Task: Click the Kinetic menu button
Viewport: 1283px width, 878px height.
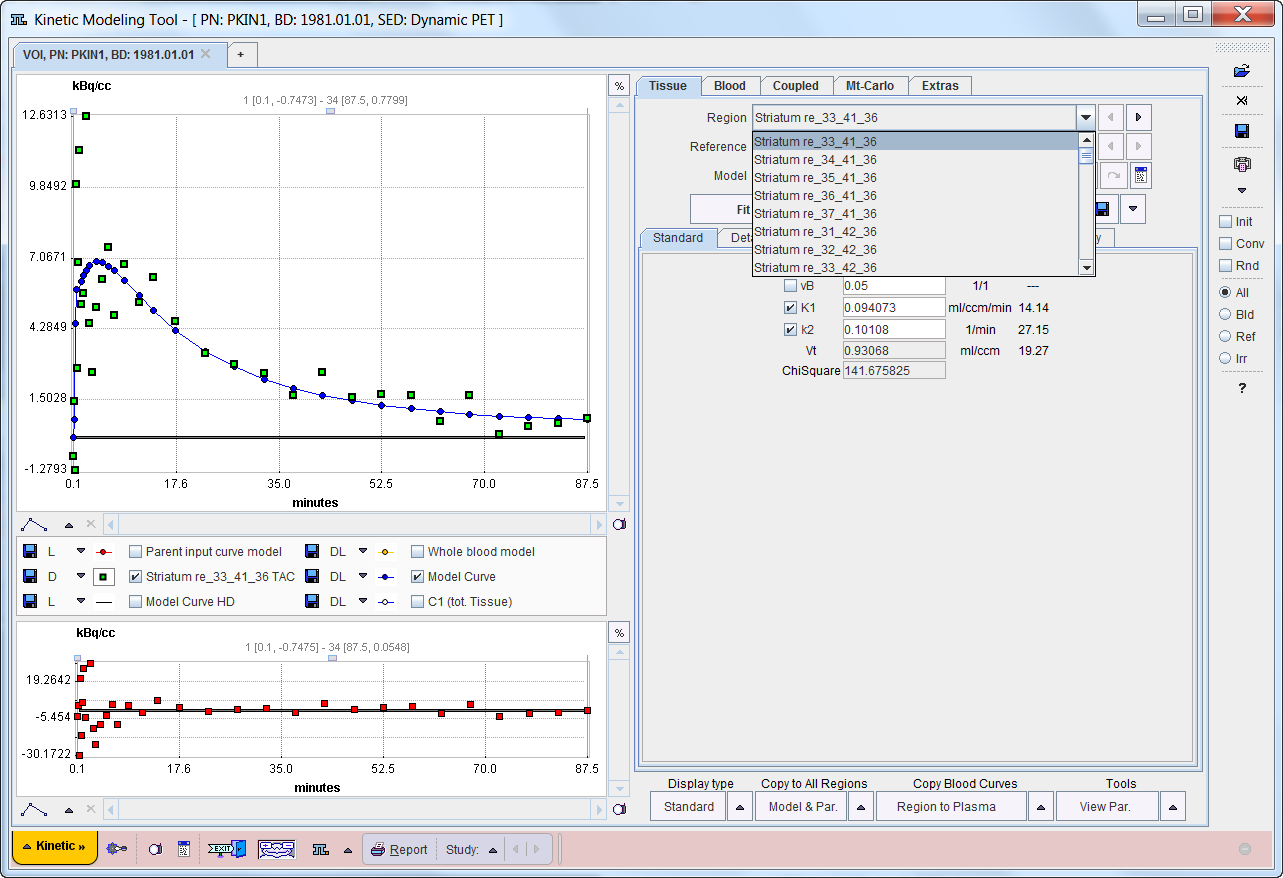Action: pos(55,847)
